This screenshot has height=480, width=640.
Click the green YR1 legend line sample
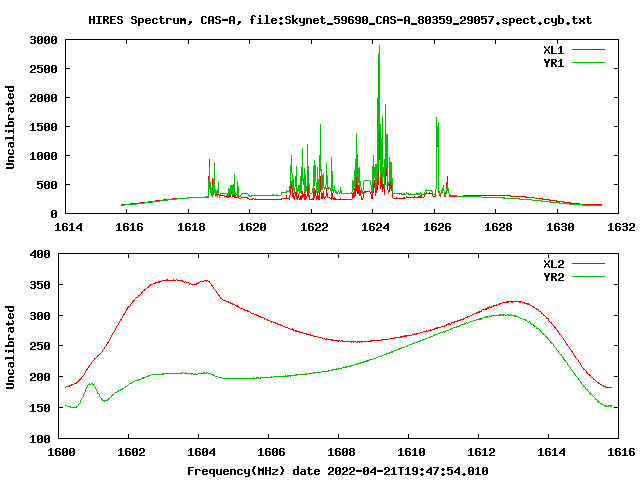588,63
